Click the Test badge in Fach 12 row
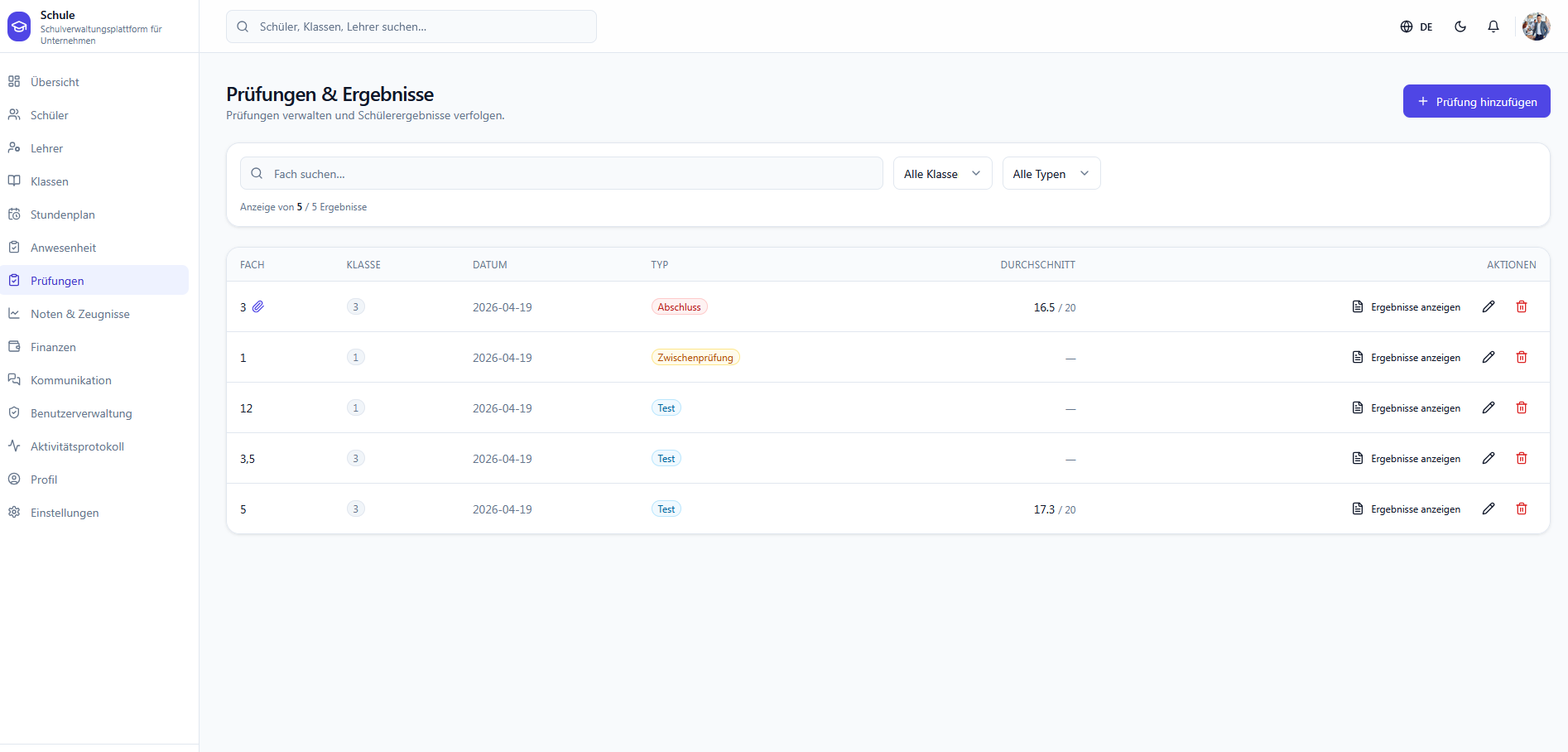 click(x=666, y=408)
